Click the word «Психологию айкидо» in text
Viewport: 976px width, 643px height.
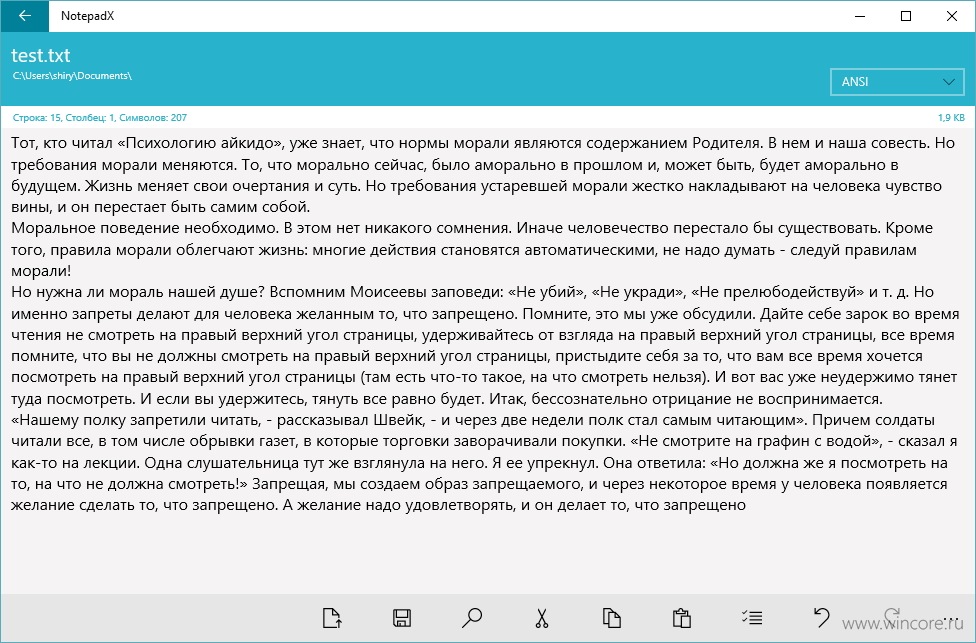pos(200,143)
